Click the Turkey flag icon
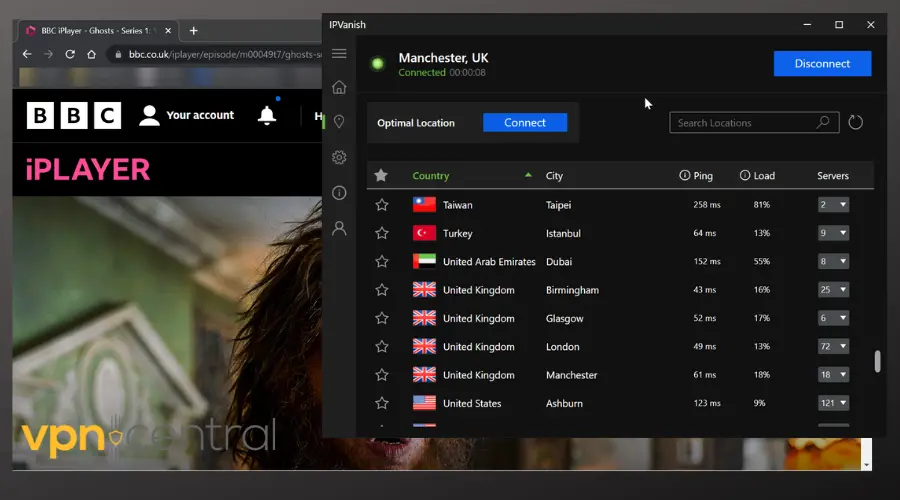 (424, 233)
